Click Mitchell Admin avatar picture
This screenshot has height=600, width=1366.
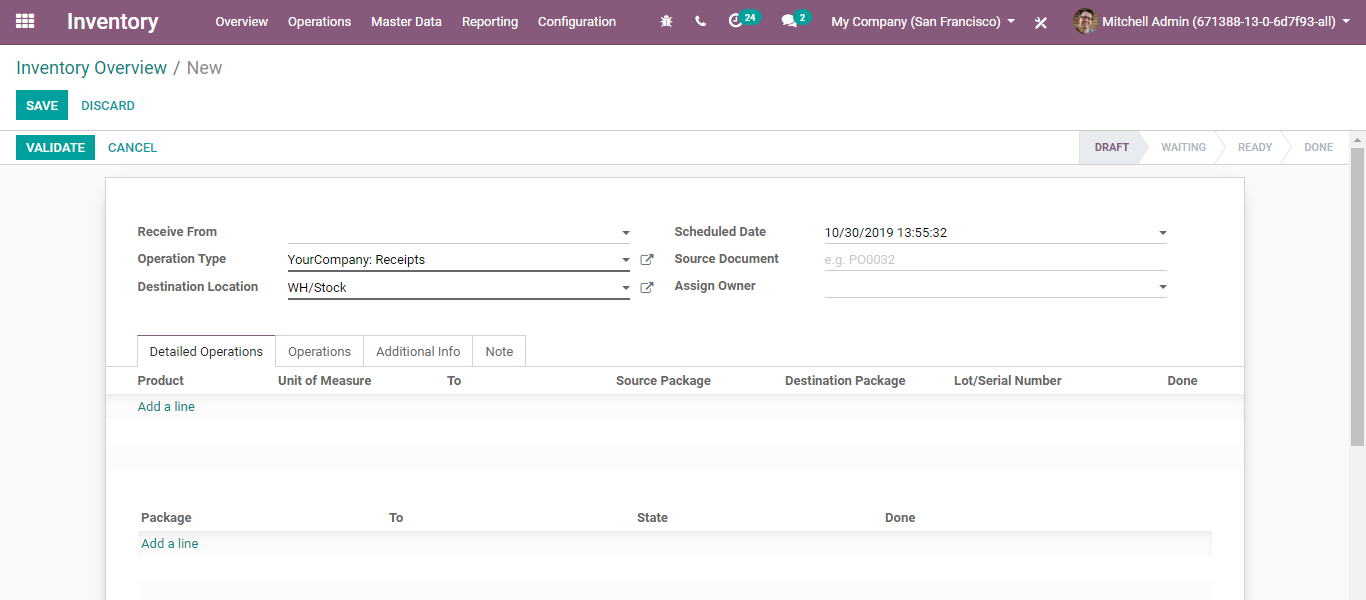point(1085,21)
